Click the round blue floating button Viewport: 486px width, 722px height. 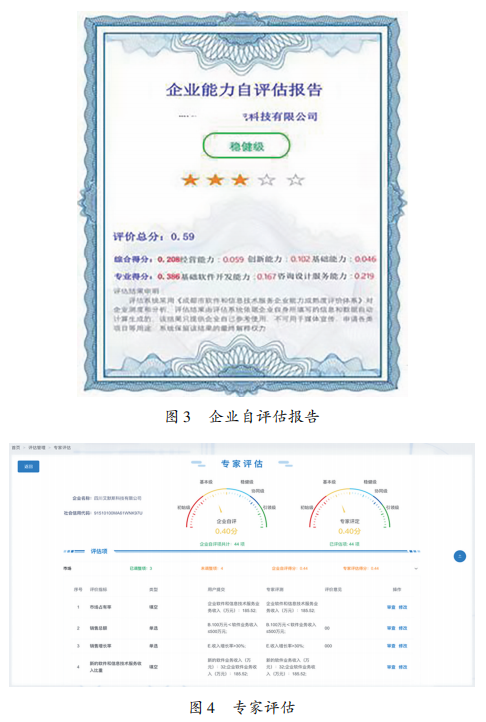[460, 556]
